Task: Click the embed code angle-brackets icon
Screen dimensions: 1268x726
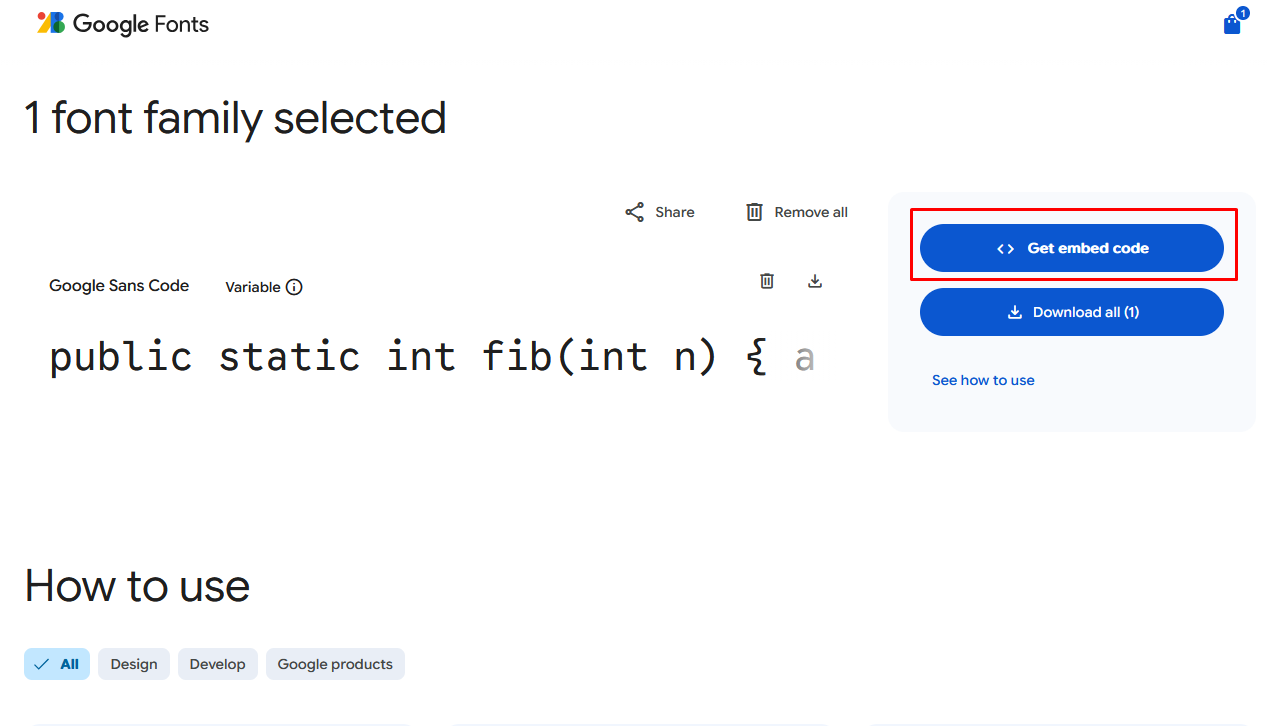Action: (x=1004, y=248)
